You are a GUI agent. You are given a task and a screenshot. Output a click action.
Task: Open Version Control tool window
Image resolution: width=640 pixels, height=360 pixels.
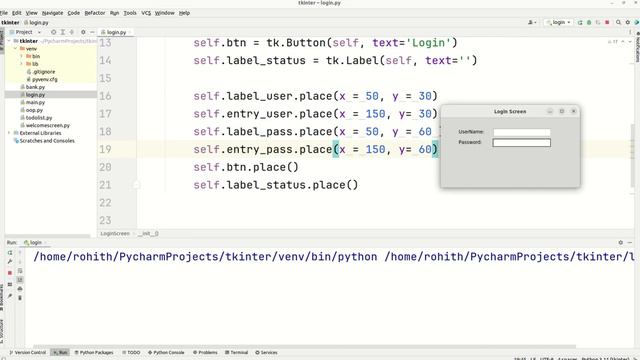(27, 352)
